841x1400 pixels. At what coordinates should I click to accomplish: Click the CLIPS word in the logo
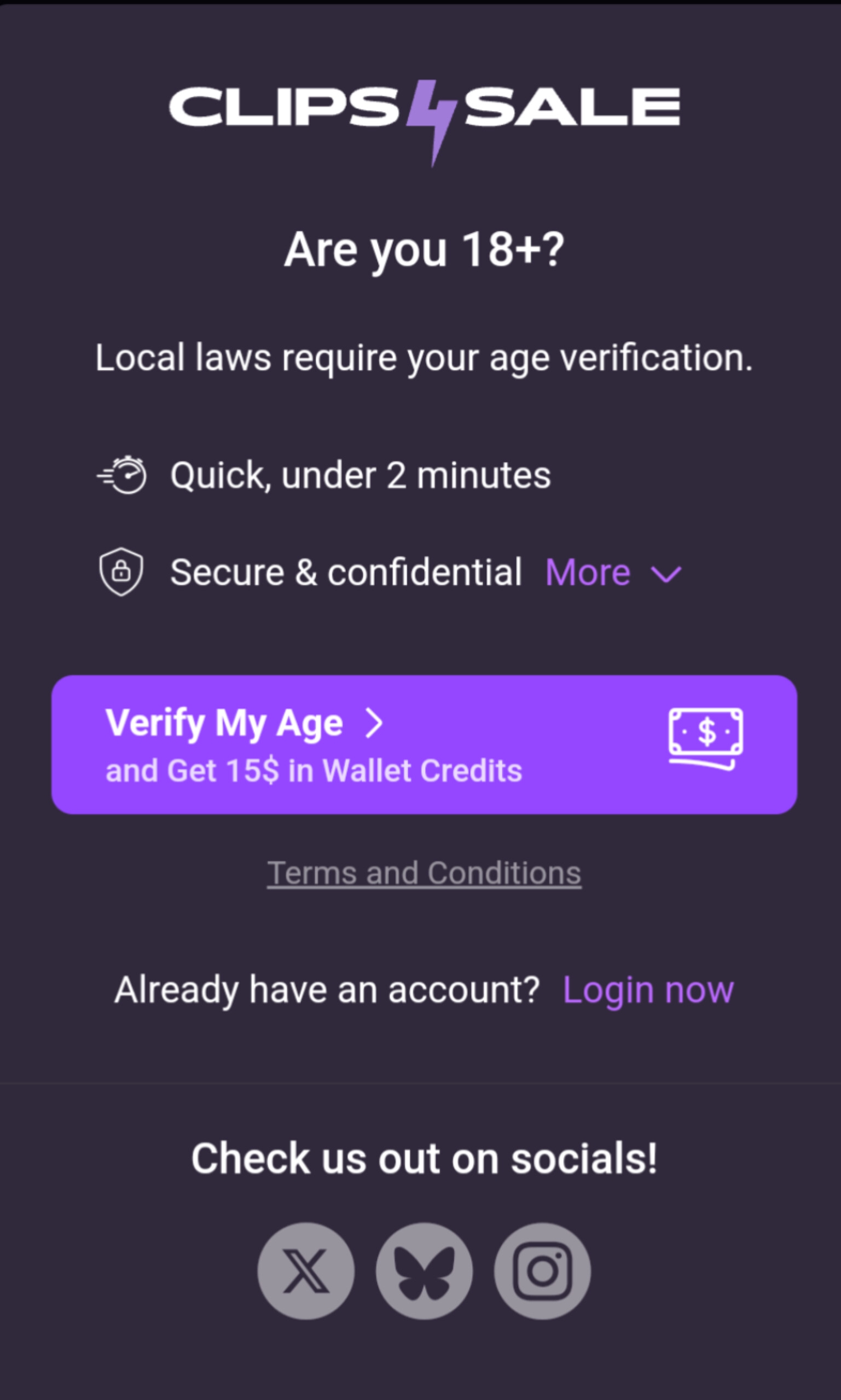tap(285, 107)
